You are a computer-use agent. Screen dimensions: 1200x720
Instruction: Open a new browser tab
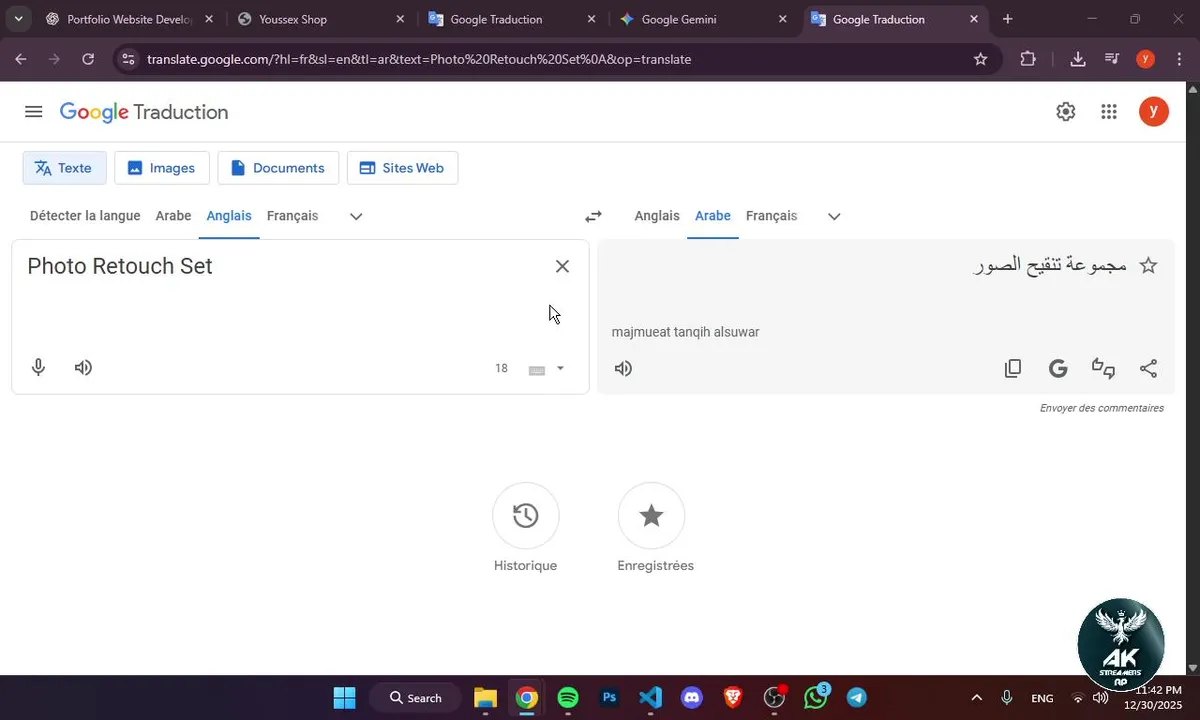[x=1007, y=19]
